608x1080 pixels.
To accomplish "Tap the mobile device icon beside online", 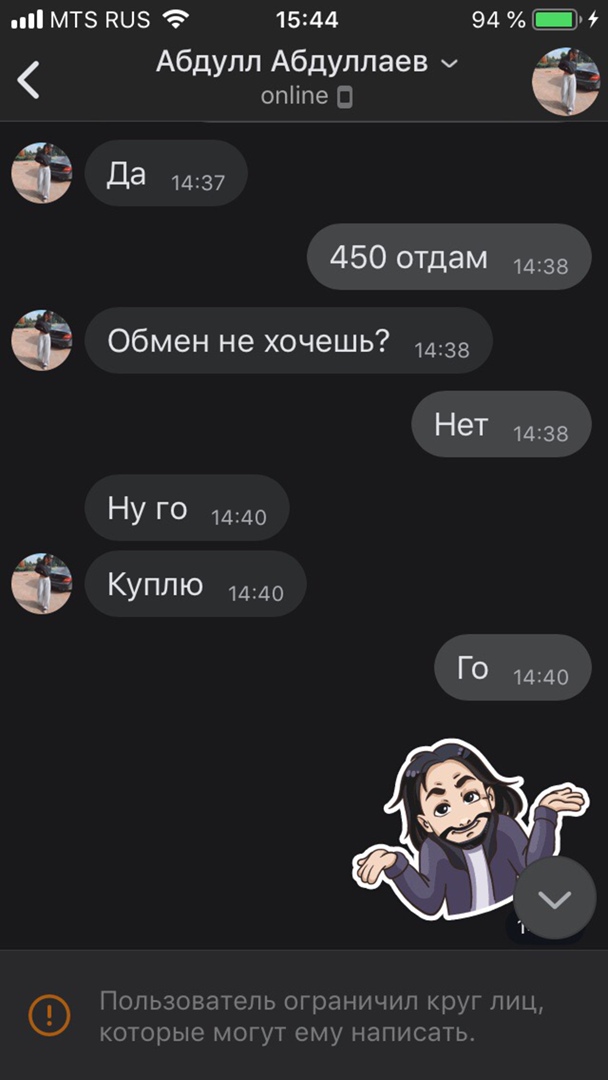I will (345, 98).
